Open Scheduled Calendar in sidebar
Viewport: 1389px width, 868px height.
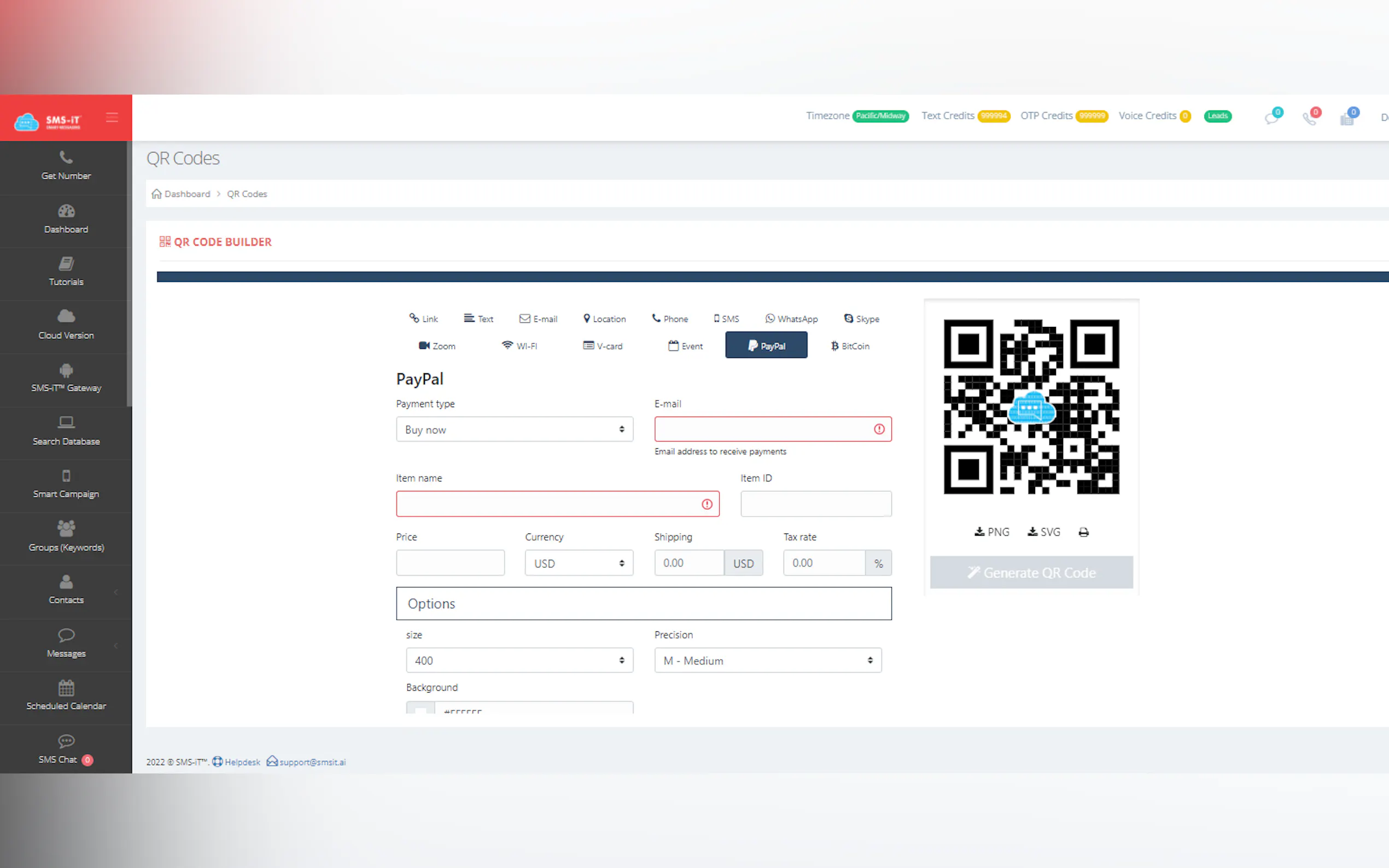point(66,695)
